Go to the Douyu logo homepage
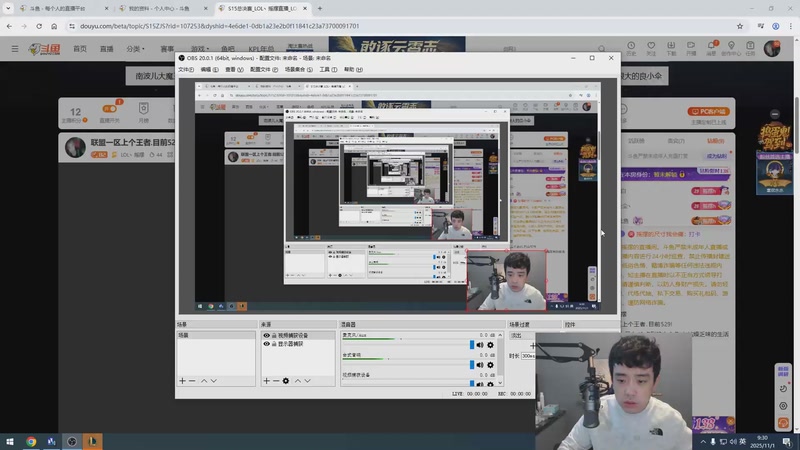 click(x=44, y=49)
